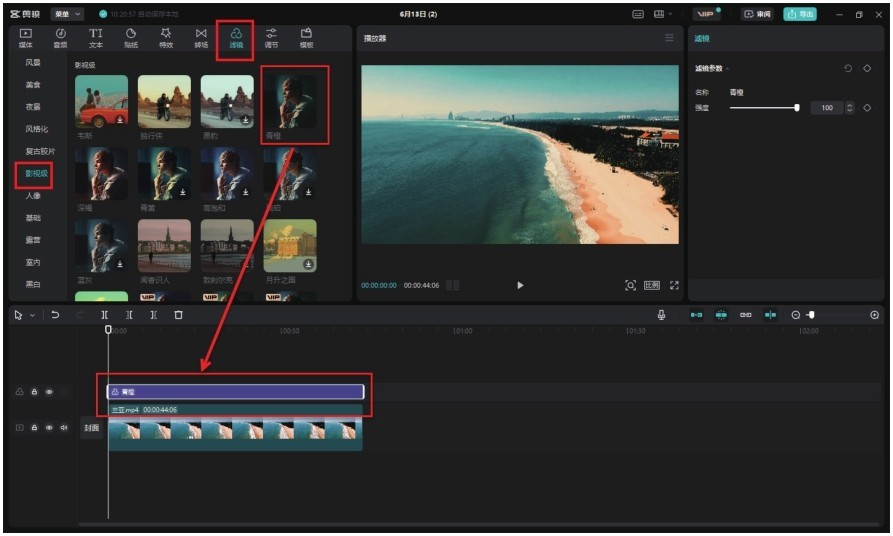Select the 影视级 filter category

[36, 174]
